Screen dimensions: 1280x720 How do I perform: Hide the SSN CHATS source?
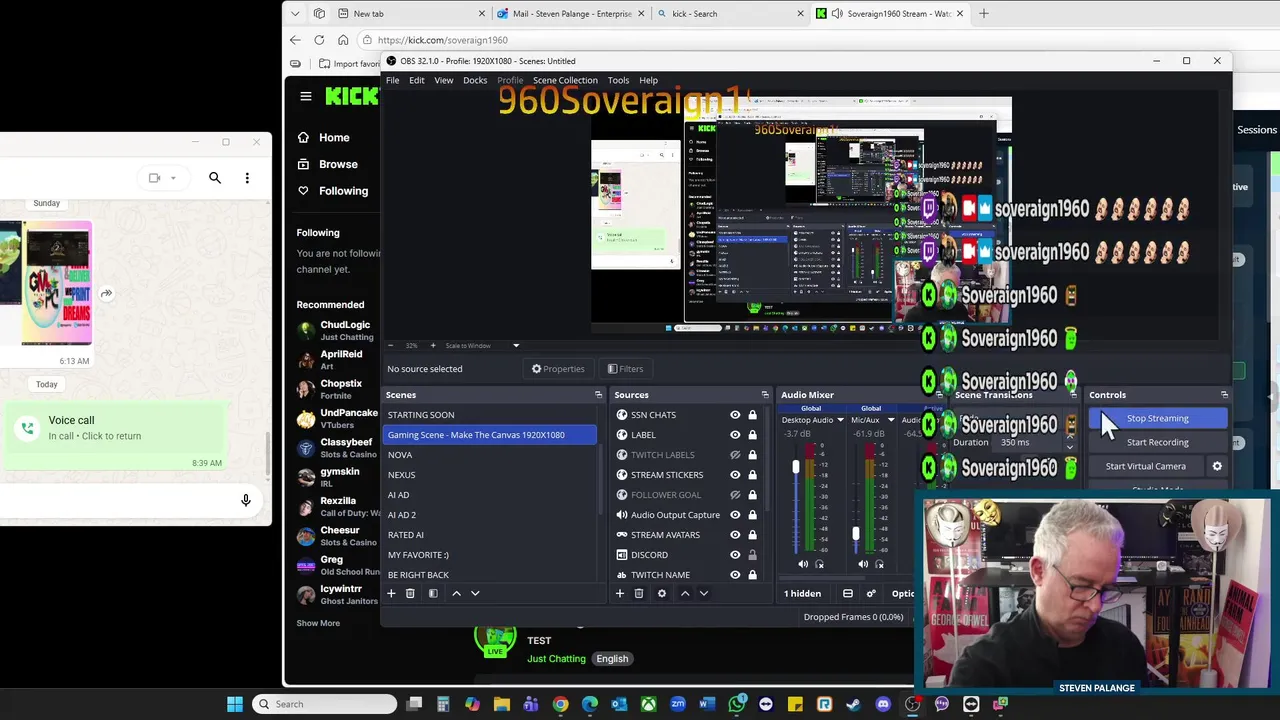click(x=735, y=415)
